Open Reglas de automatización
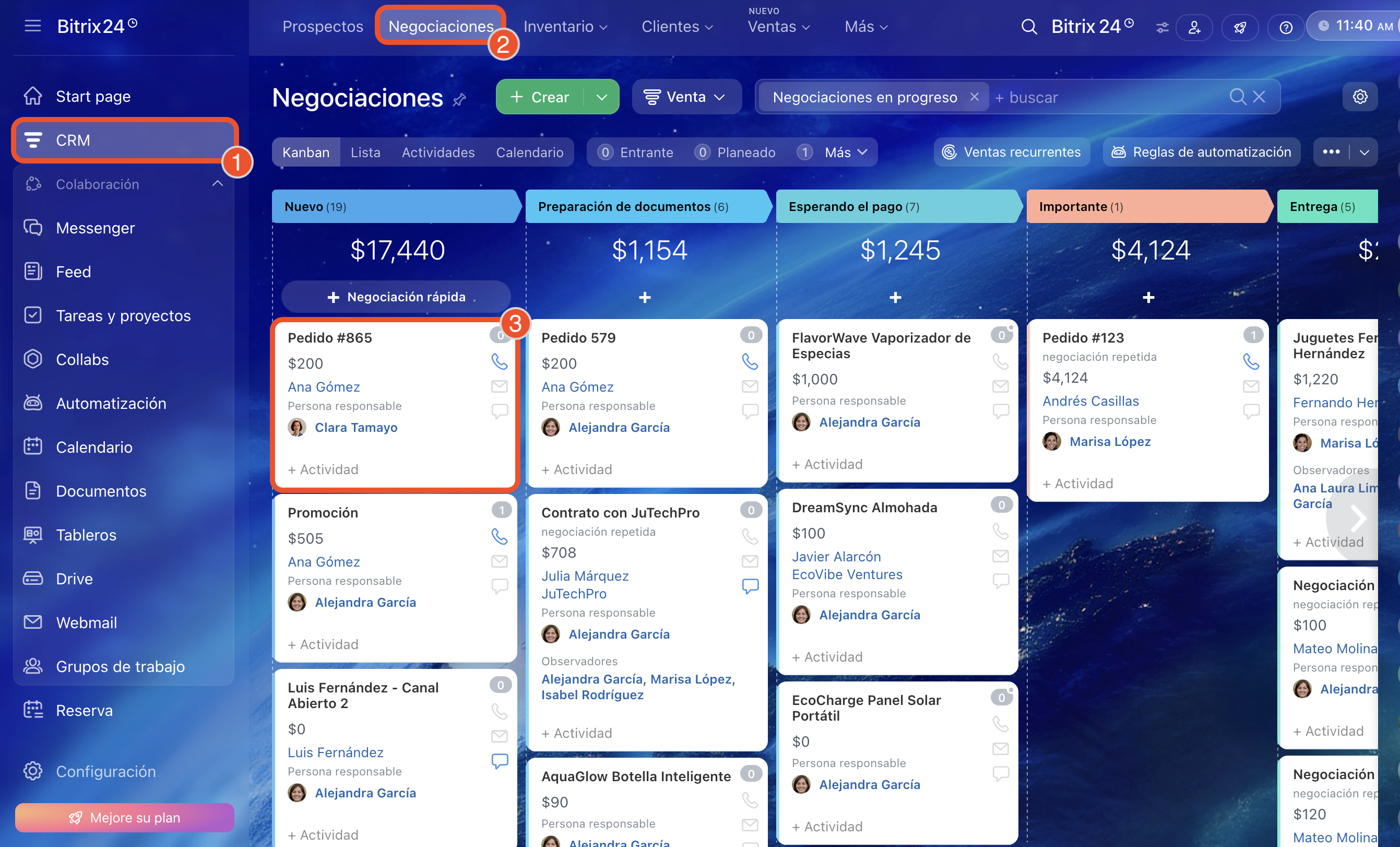Screen dimensions: 1400x847 (x=1201, y=152)
